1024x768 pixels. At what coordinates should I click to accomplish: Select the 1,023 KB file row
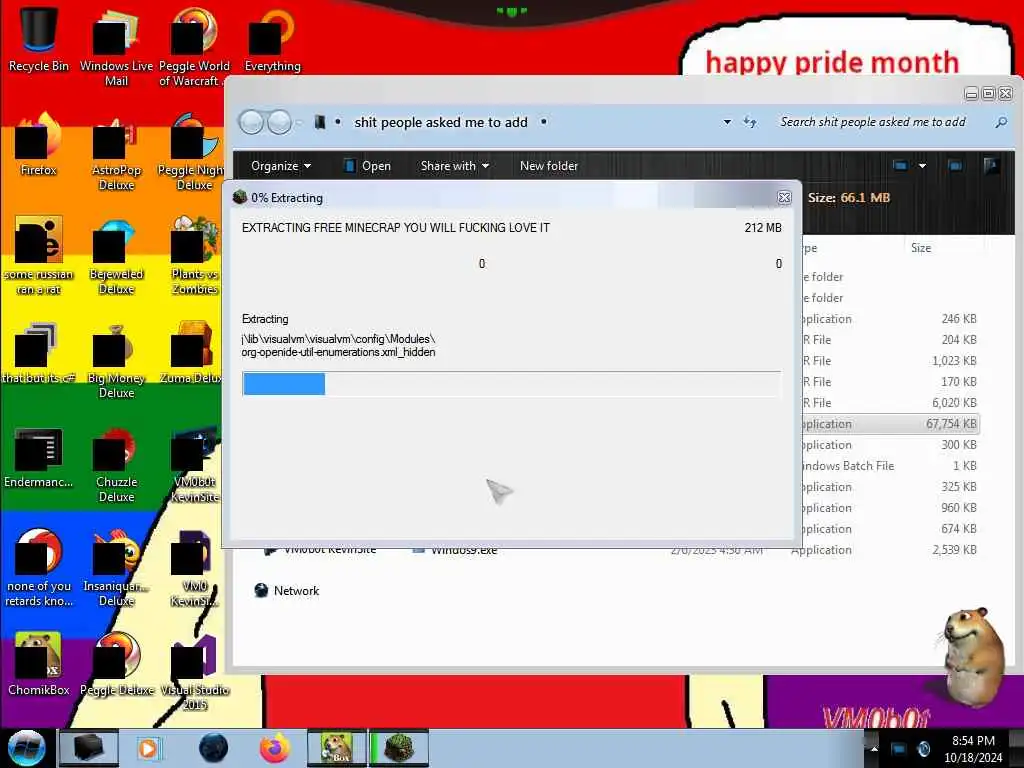(891, 360)
